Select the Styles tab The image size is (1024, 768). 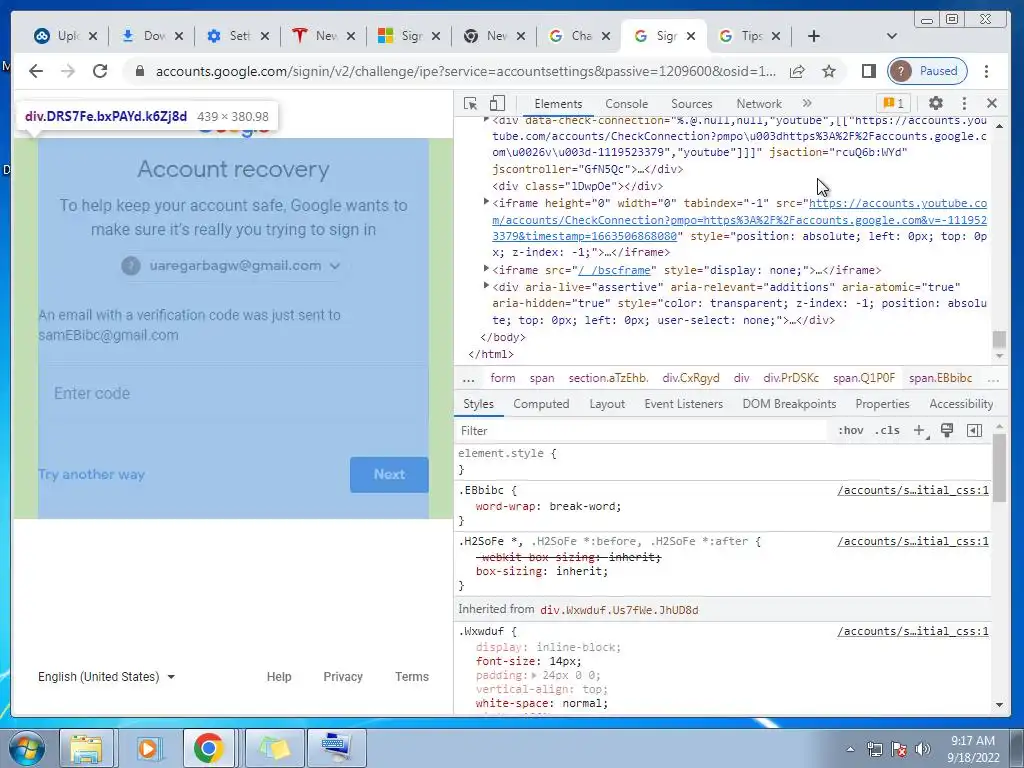tap(478, 404)
